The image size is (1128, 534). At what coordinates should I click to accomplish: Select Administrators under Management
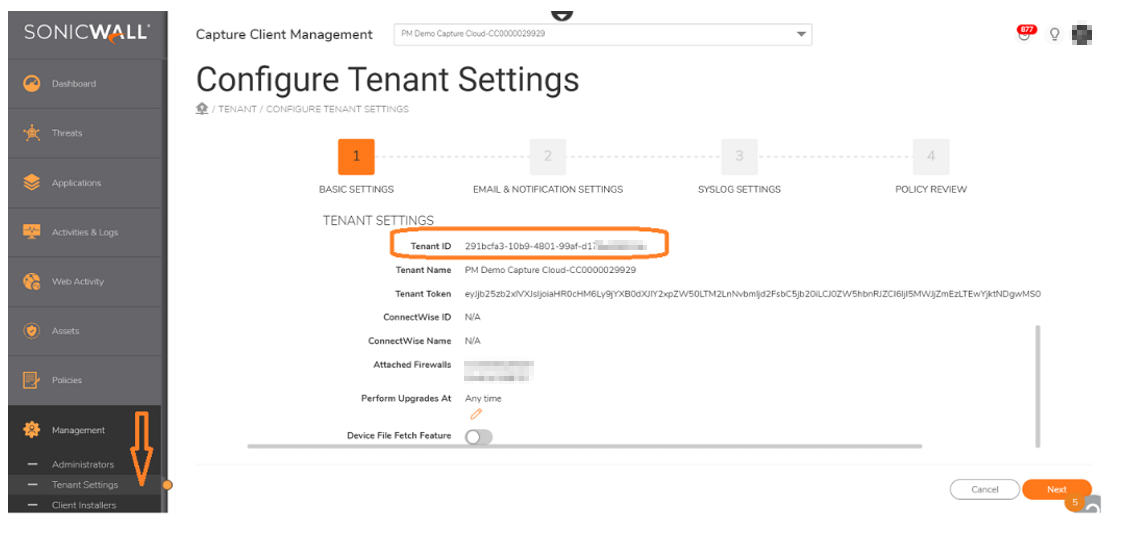click(83, 464)
